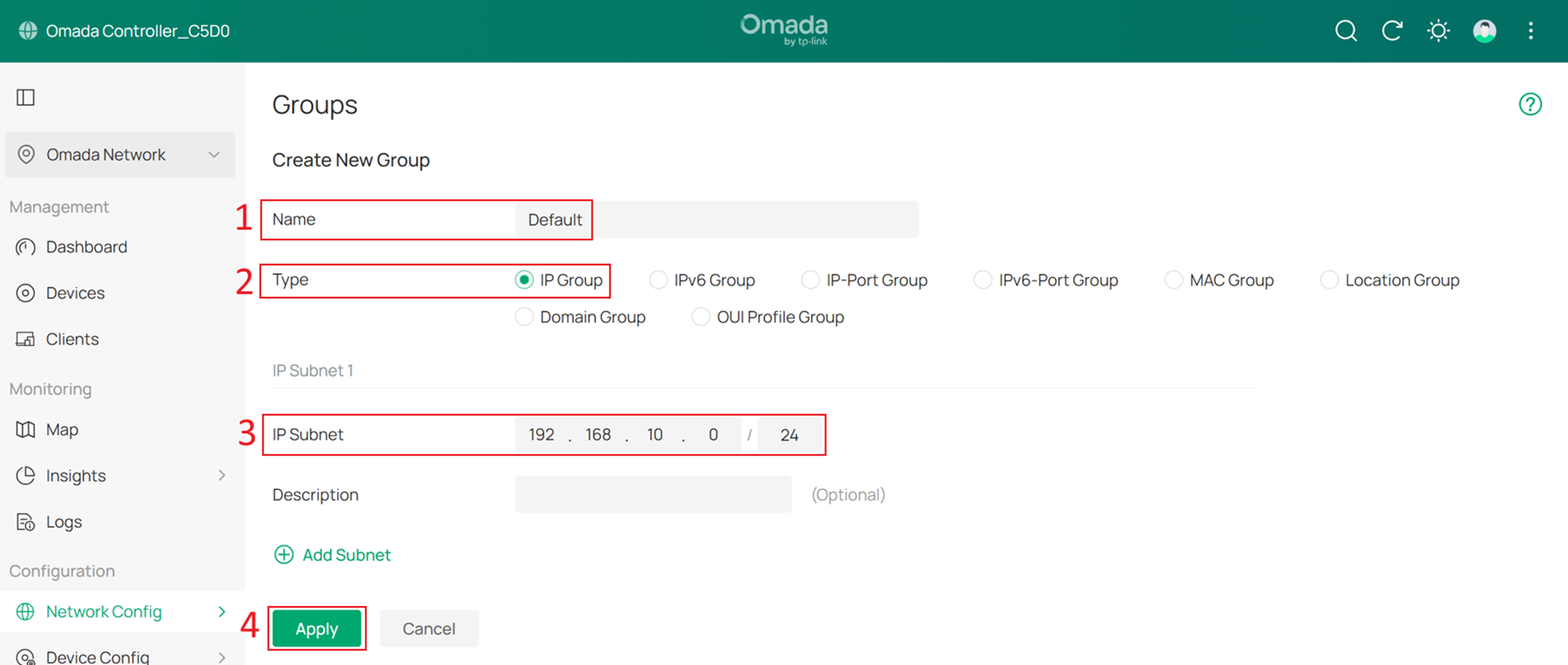Select the IP-Port Group radio button
The height and width of the screenshot is (665, 1568).
(810, 280)
